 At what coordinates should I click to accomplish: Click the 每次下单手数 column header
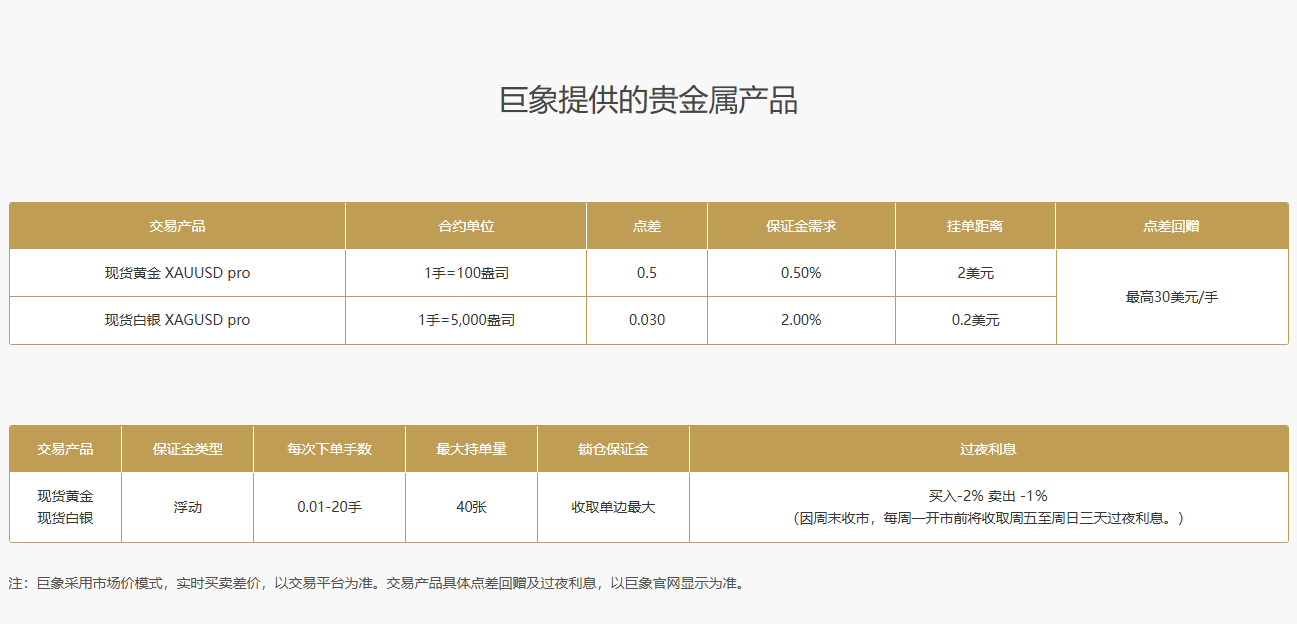(x=329, y=449)
